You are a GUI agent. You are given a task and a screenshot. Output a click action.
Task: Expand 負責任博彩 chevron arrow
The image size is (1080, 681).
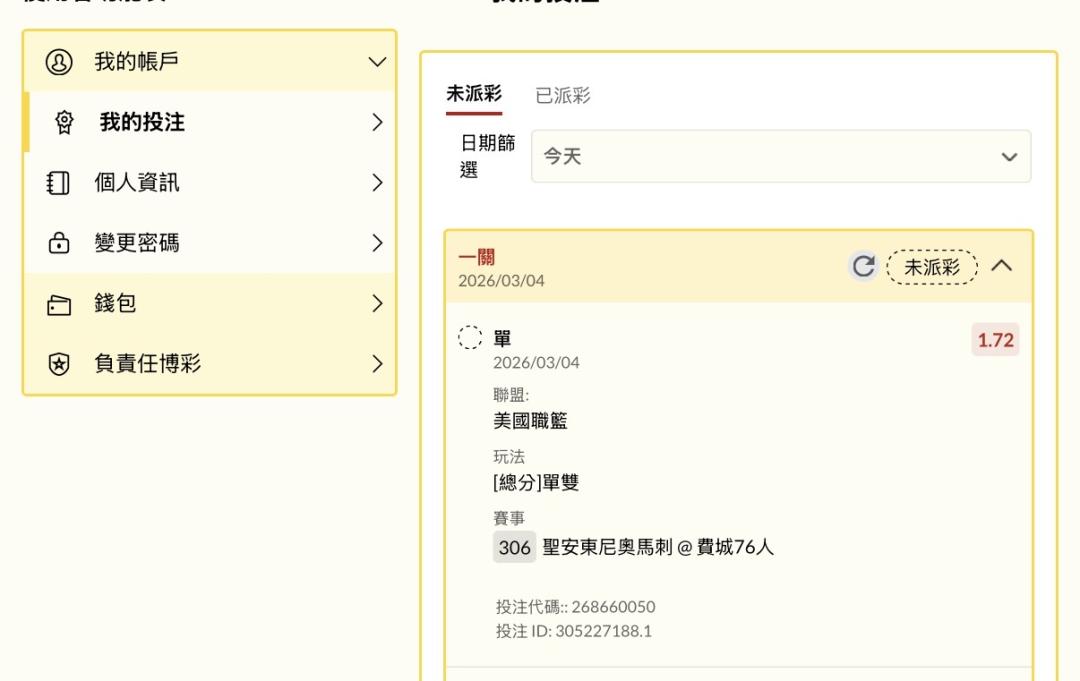click(377, 364)
